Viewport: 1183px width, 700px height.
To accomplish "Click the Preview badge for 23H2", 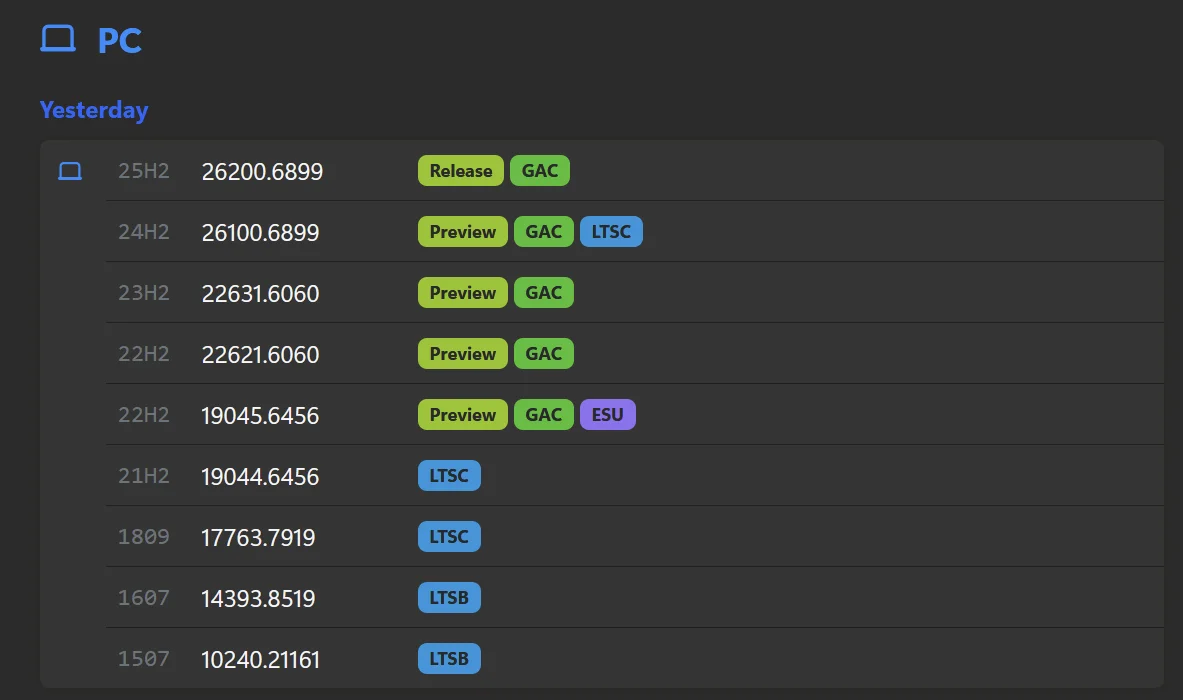I will 462,293.
